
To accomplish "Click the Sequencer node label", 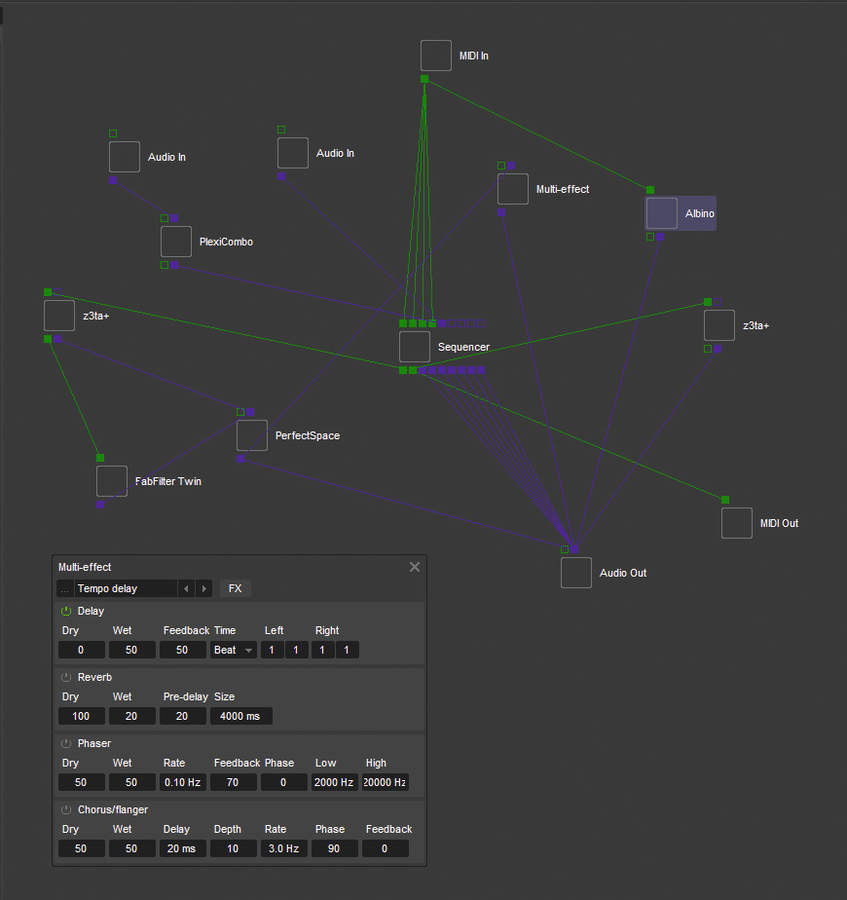I will click(464, 347).
